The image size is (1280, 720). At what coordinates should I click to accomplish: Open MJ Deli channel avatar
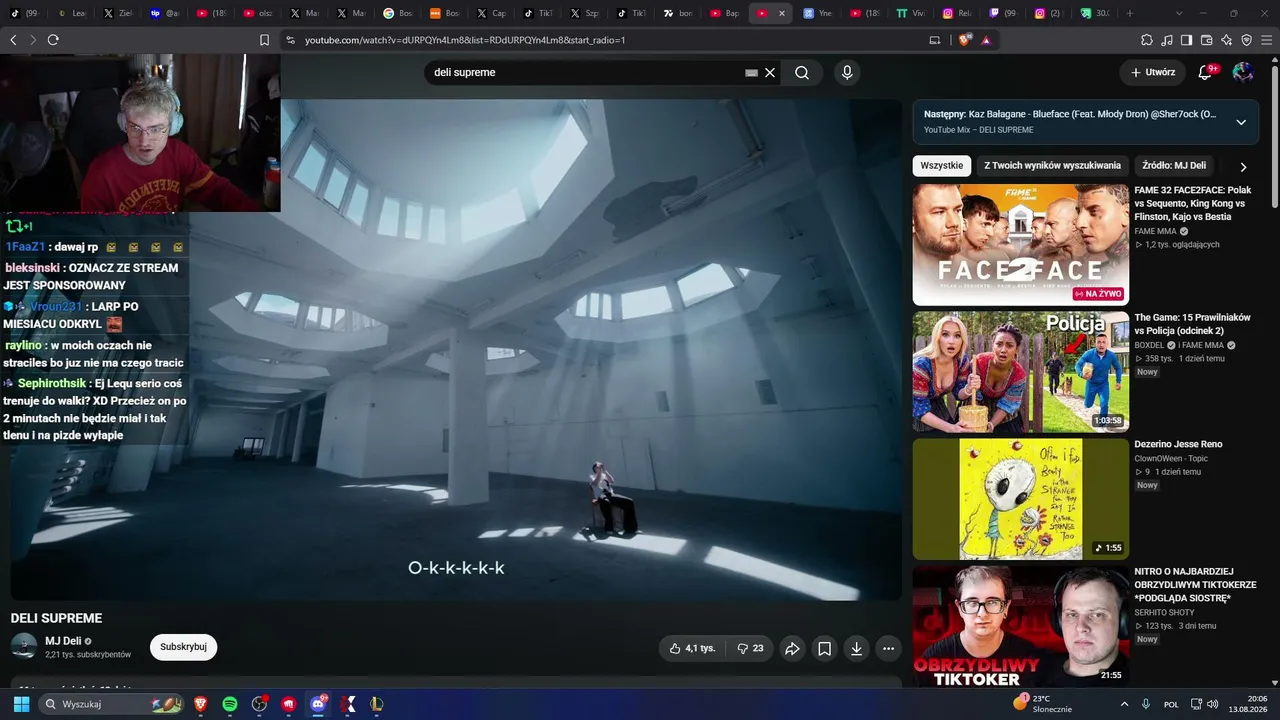pos(24,646)
